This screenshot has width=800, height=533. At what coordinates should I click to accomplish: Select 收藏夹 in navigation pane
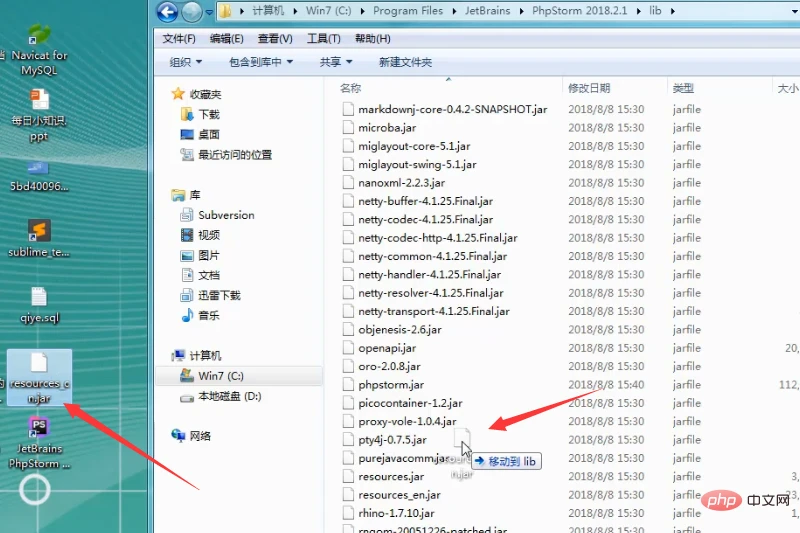[197, 94]
